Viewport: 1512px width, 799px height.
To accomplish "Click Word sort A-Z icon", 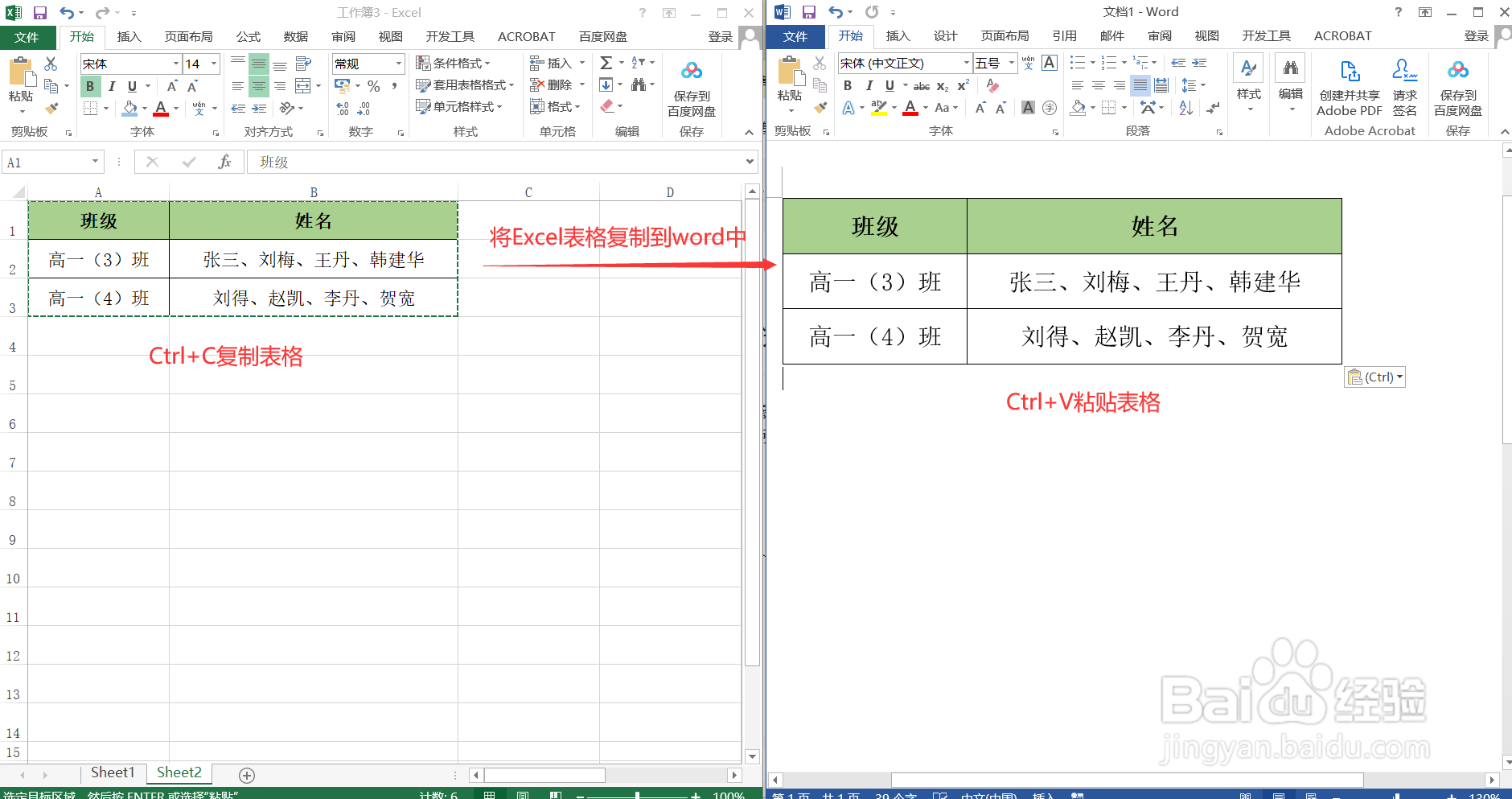I will point(1185,108).
